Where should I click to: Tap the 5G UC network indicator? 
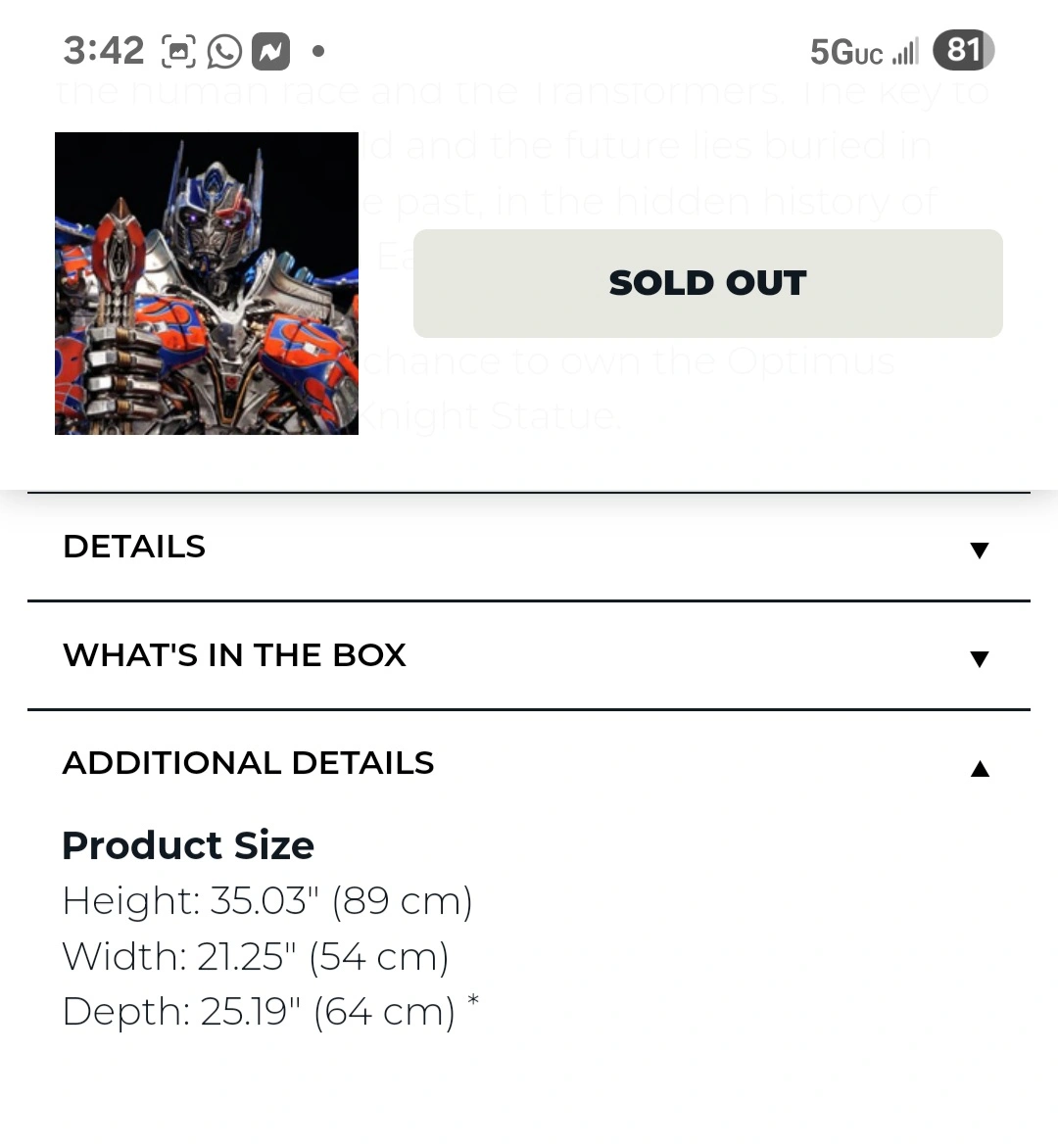(846, 52)
